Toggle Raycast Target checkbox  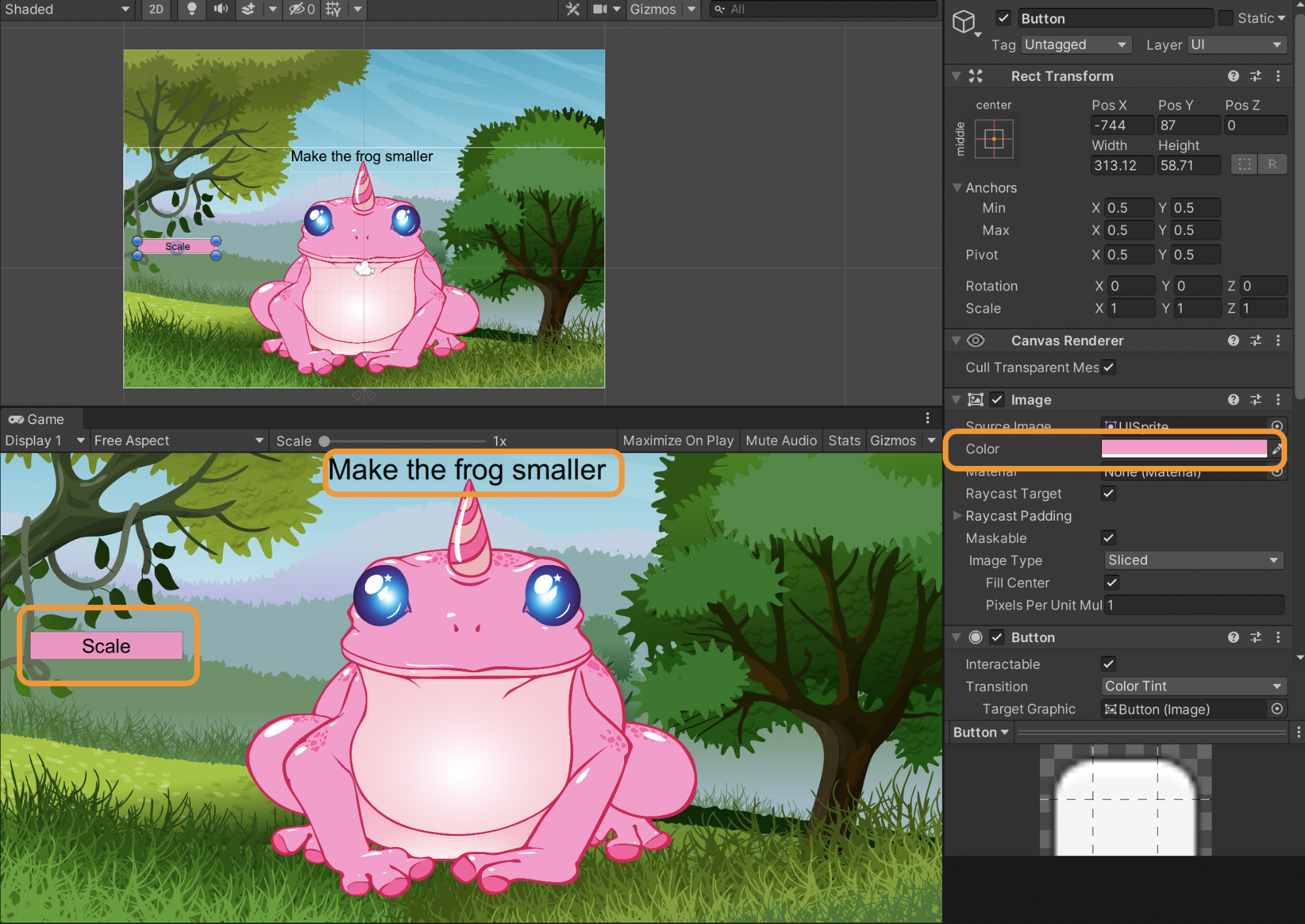pyautogui.click(x=1108, y=494)
